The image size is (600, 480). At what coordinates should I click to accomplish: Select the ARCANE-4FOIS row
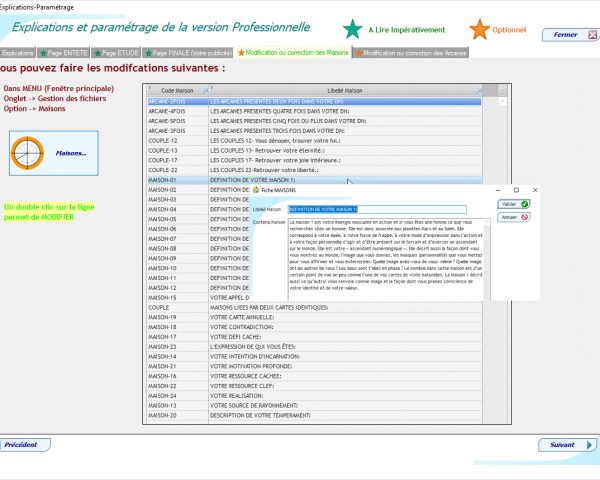pos(314,111)
